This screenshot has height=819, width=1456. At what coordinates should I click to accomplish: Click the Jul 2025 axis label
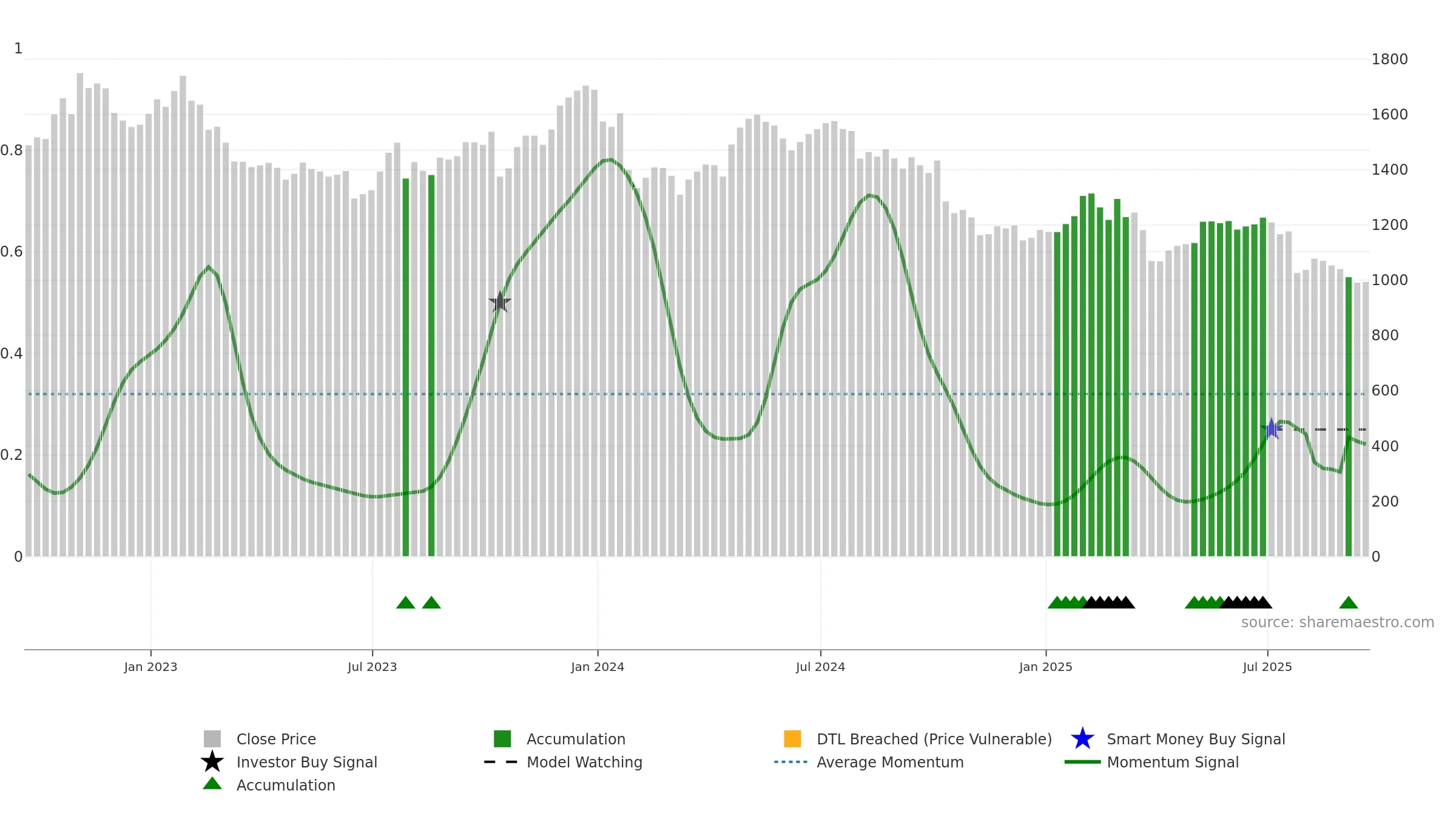coord(1267,667)
